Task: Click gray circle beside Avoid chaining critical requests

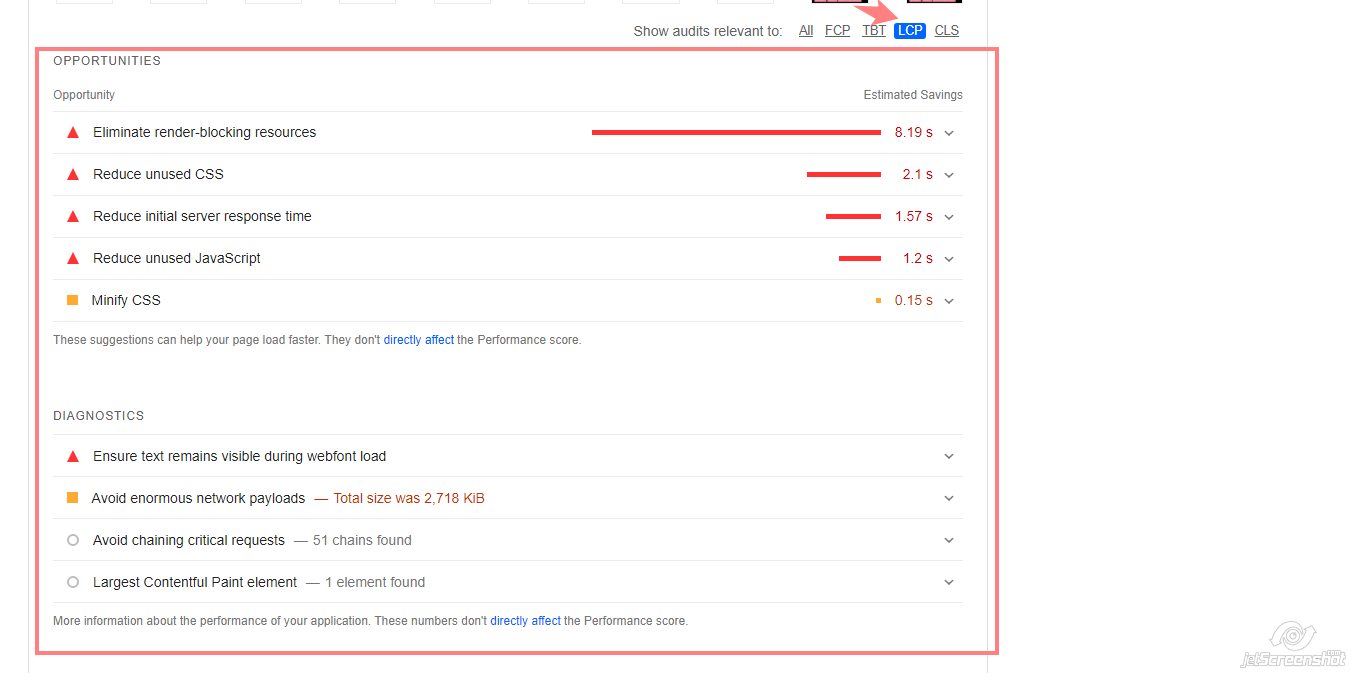Action: coord(73,540)
